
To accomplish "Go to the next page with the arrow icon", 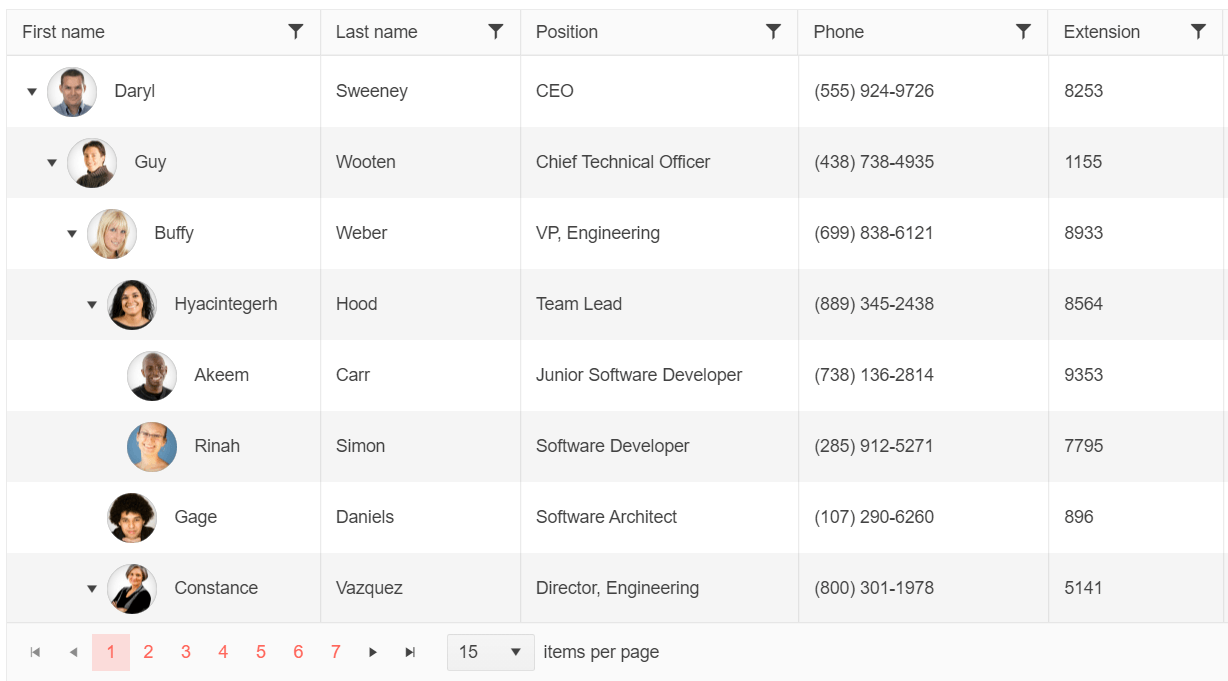I will [373, 651].
